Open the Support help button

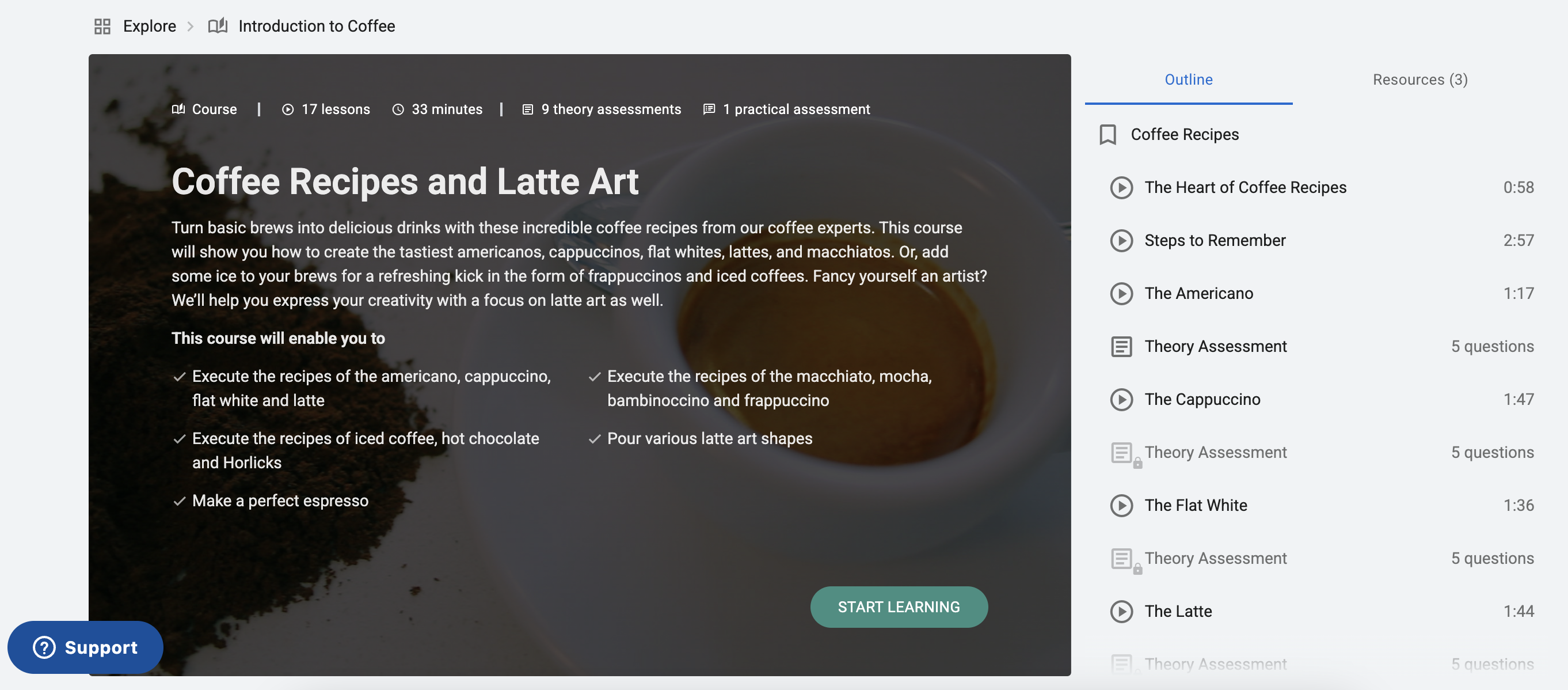click(85, 647)
